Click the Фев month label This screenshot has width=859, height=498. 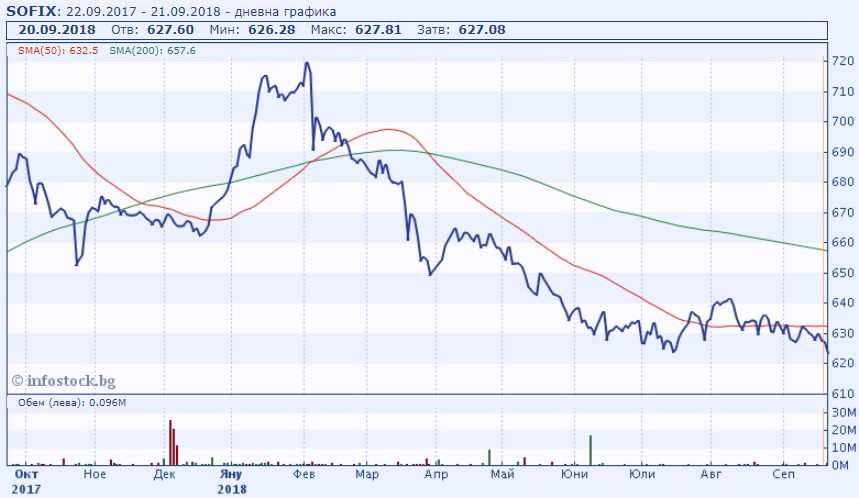tap(304, 474)
